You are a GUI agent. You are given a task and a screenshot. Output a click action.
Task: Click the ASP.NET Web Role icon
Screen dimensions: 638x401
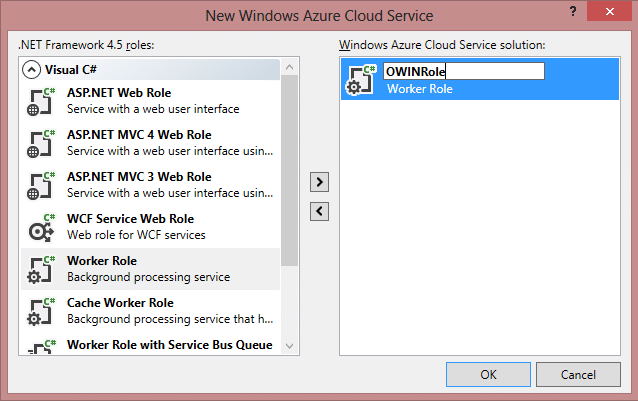pyautogui.click(x=40, y=102)
